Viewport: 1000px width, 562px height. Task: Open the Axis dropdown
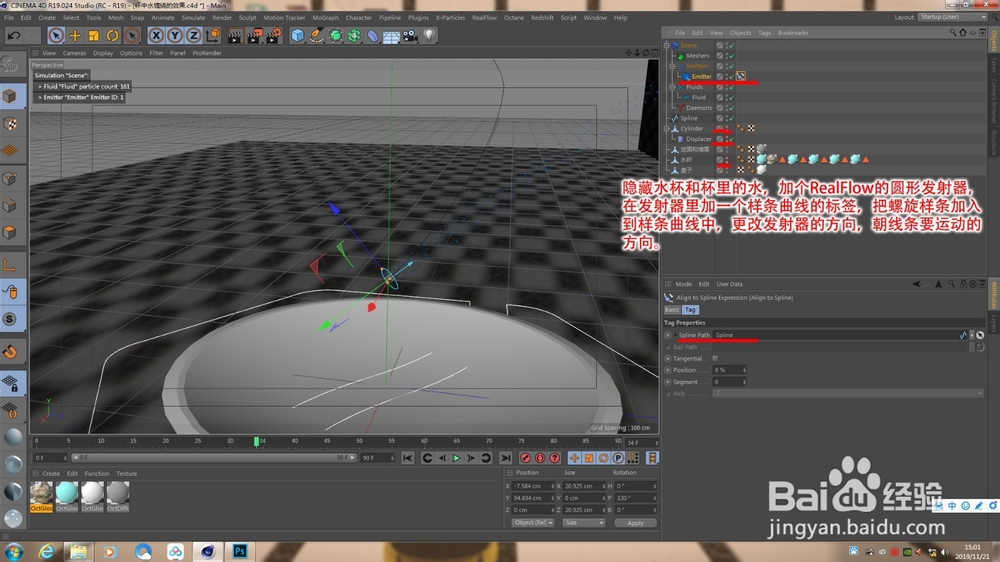[x=848, y=394]
